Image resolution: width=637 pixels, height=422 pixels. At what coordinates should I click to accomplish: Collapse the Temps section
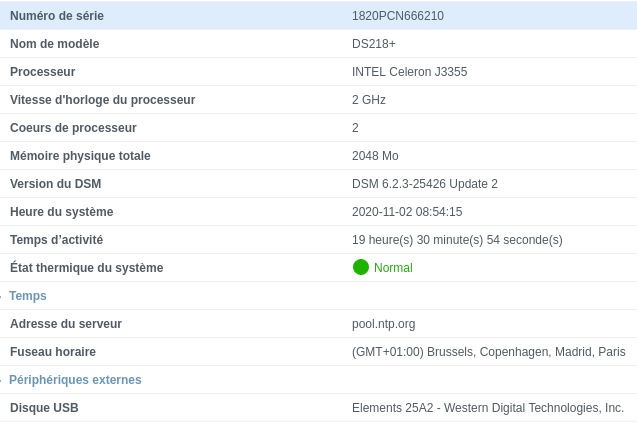pos(28,296)
